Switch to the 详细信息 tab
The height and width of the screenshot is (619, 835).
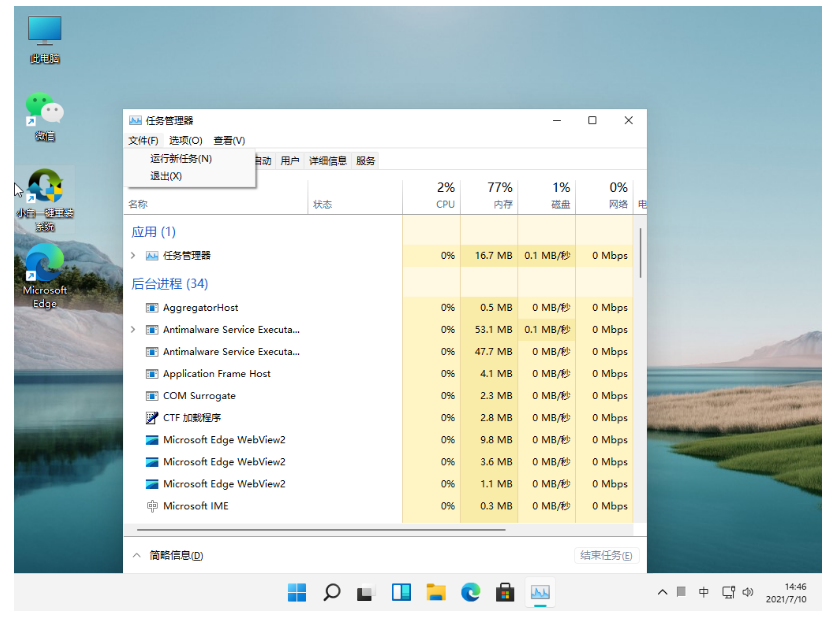(327, 161)
